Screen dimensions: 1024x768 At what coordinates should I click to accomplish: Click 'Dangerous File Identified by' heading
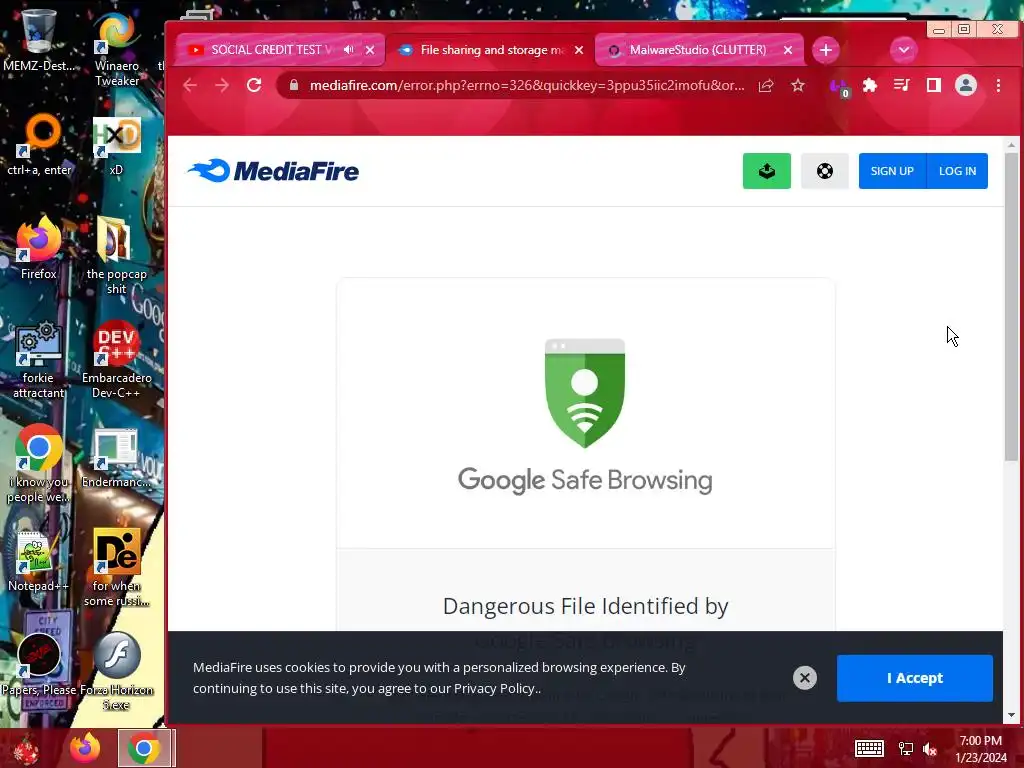point(585,606)
